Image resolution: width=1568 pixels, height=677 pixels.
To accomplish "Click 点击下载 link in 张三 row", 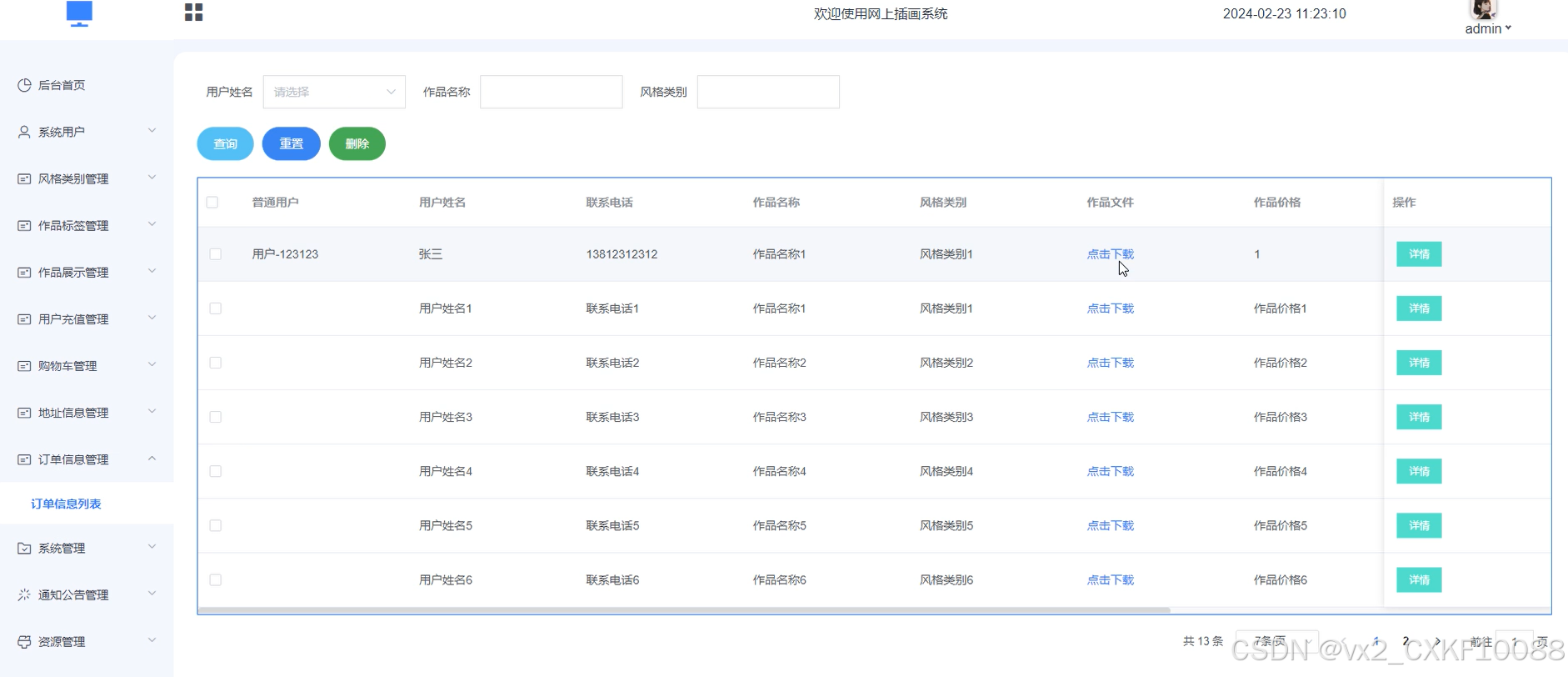I will coord(1110,254).
